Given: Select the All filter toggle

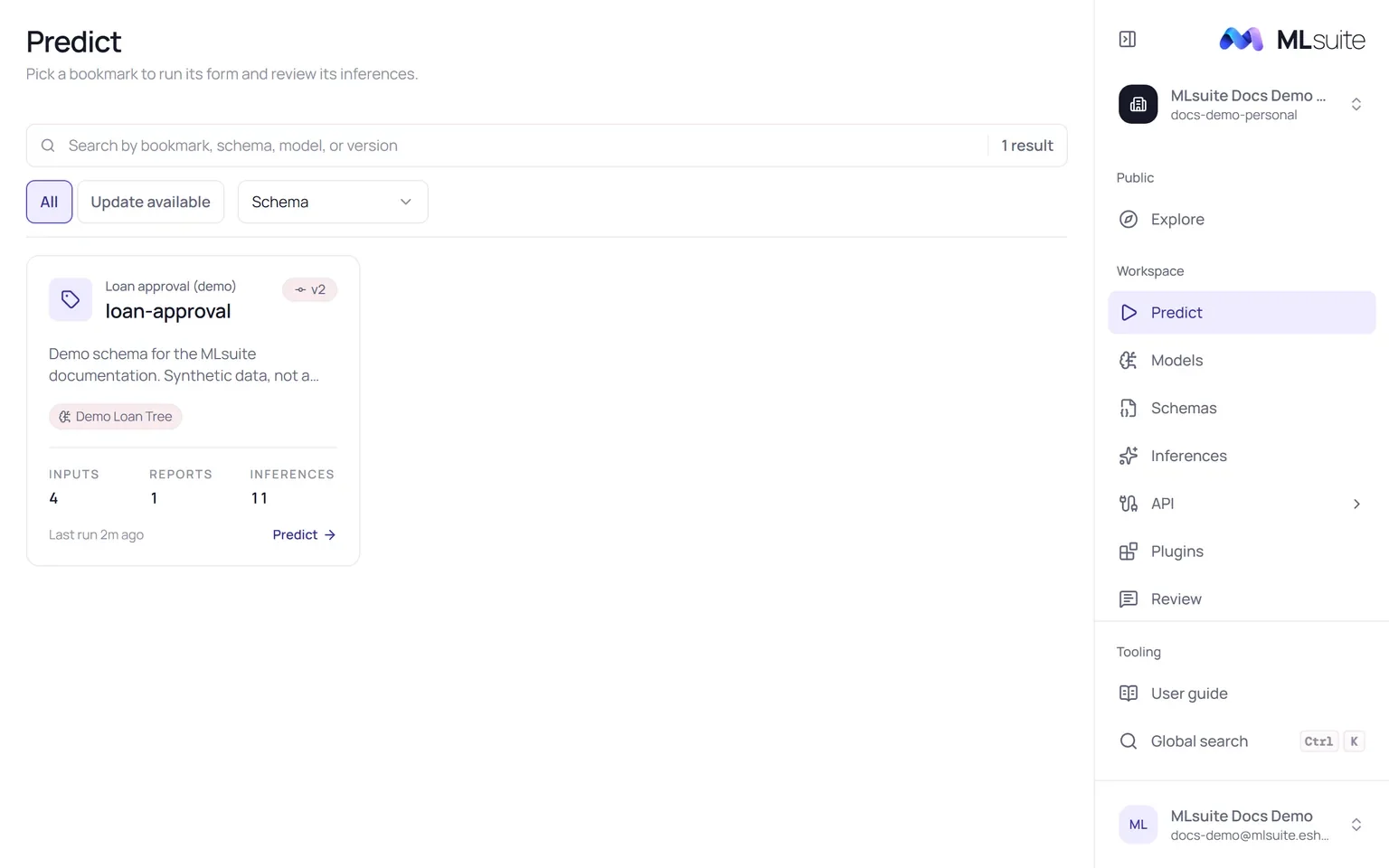Looking at the screenshot, I should pyautogui.click(x=49, y=202).
